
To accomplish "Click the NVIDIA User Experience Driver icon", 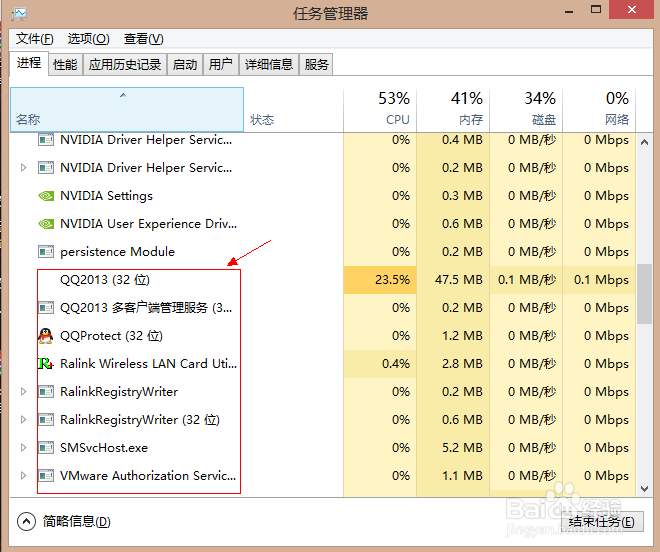I will pos(46,224).
